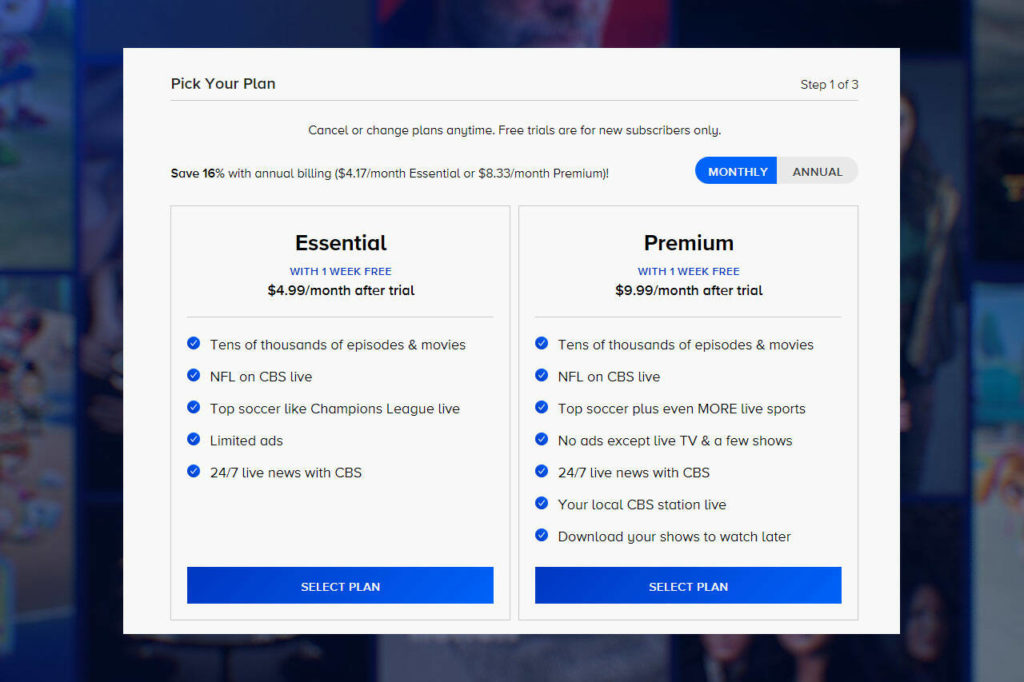Click the Essential plan title

point(340,243)
